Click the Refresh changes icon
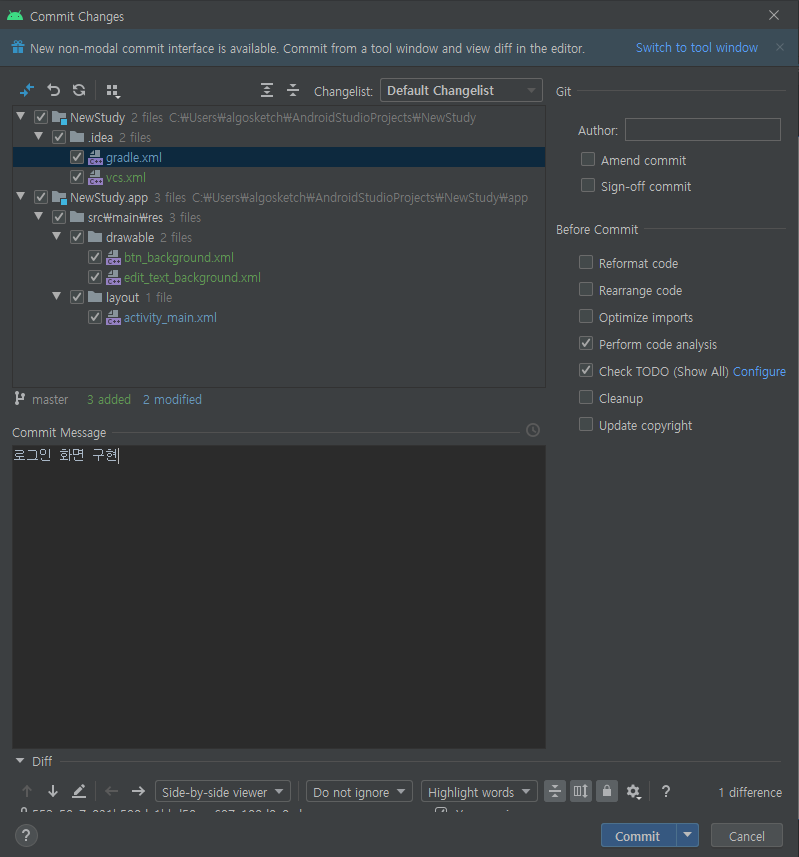The width and height of the screenshot is (799, 857). pos(79,90)
